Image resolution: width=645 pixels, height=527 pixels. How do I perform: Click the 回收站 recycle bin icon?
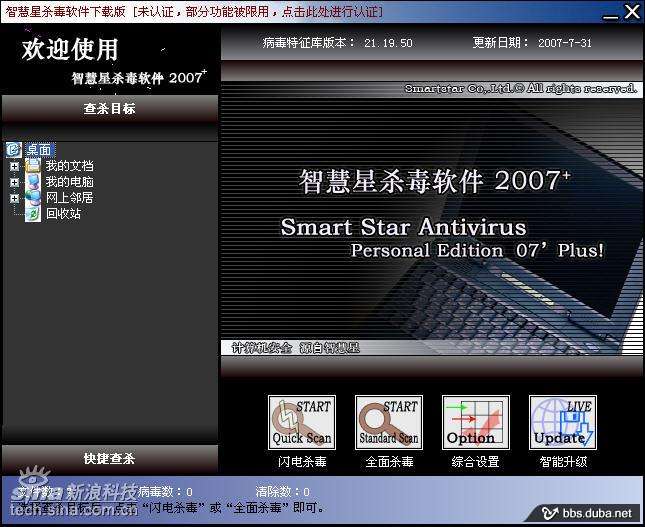[x=33, y=214]
